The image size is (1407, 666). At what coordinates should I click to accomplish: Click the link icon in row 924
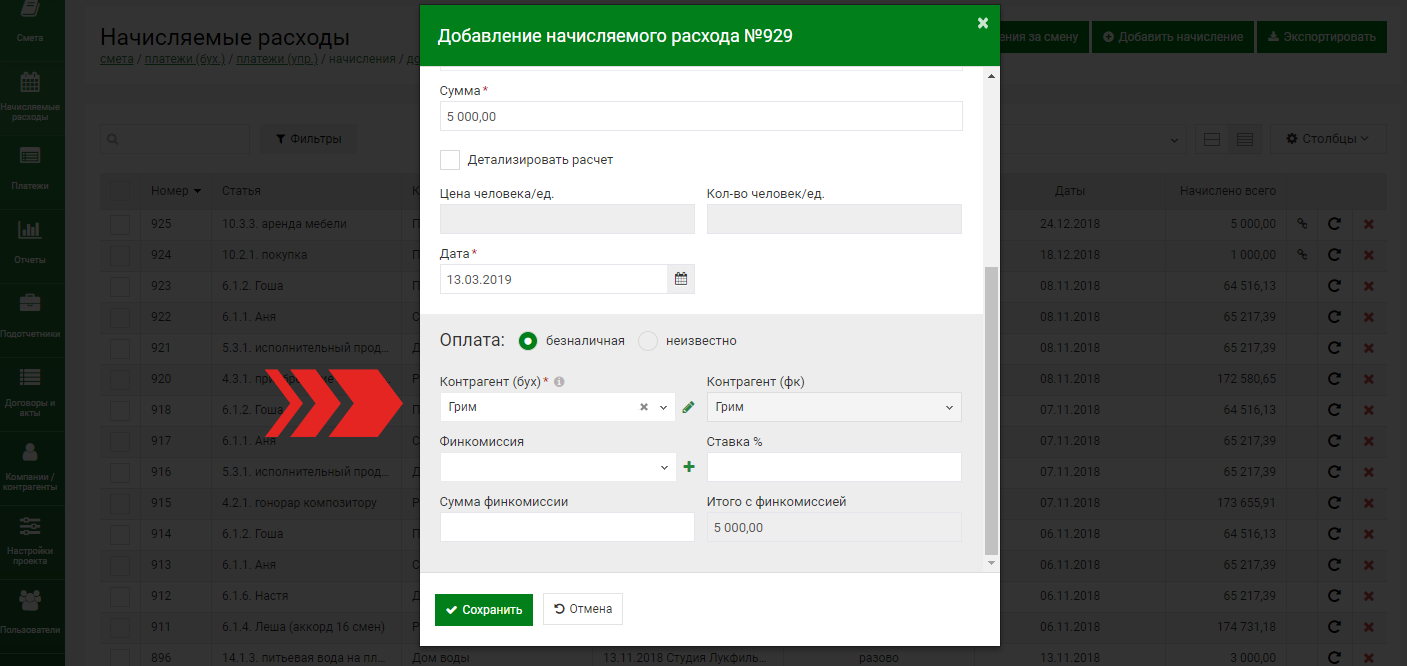1302,255
